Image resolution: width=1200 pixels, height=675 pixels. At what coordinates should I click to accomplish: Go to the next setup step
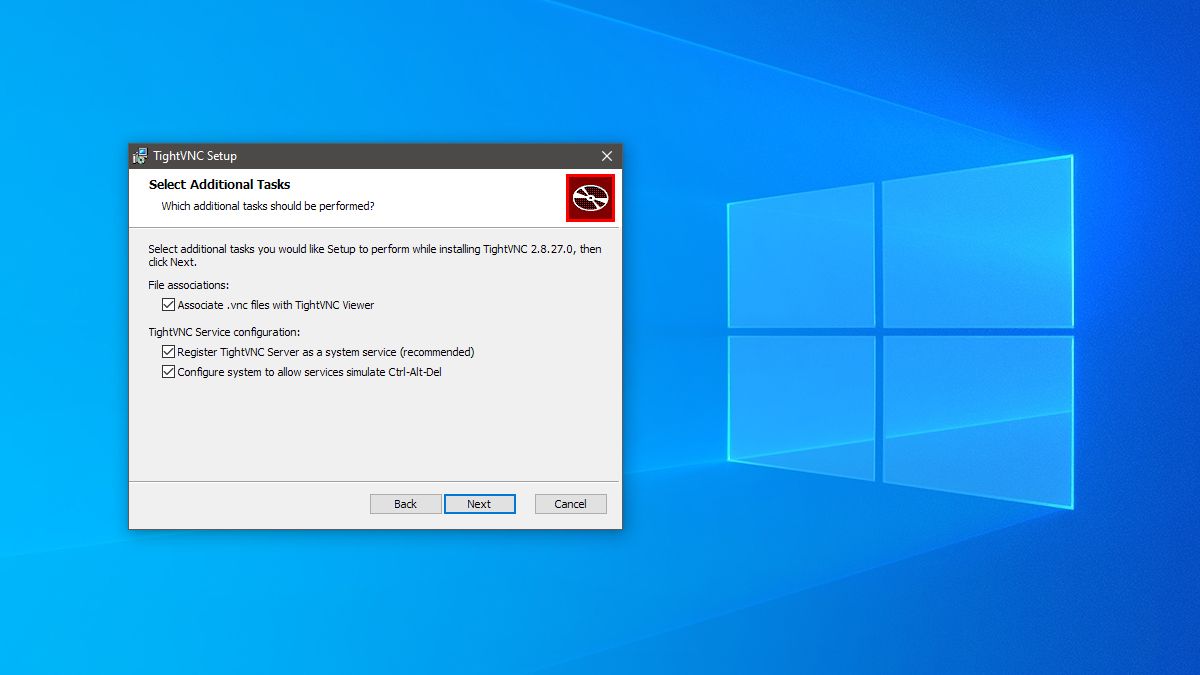coord(480,504)
